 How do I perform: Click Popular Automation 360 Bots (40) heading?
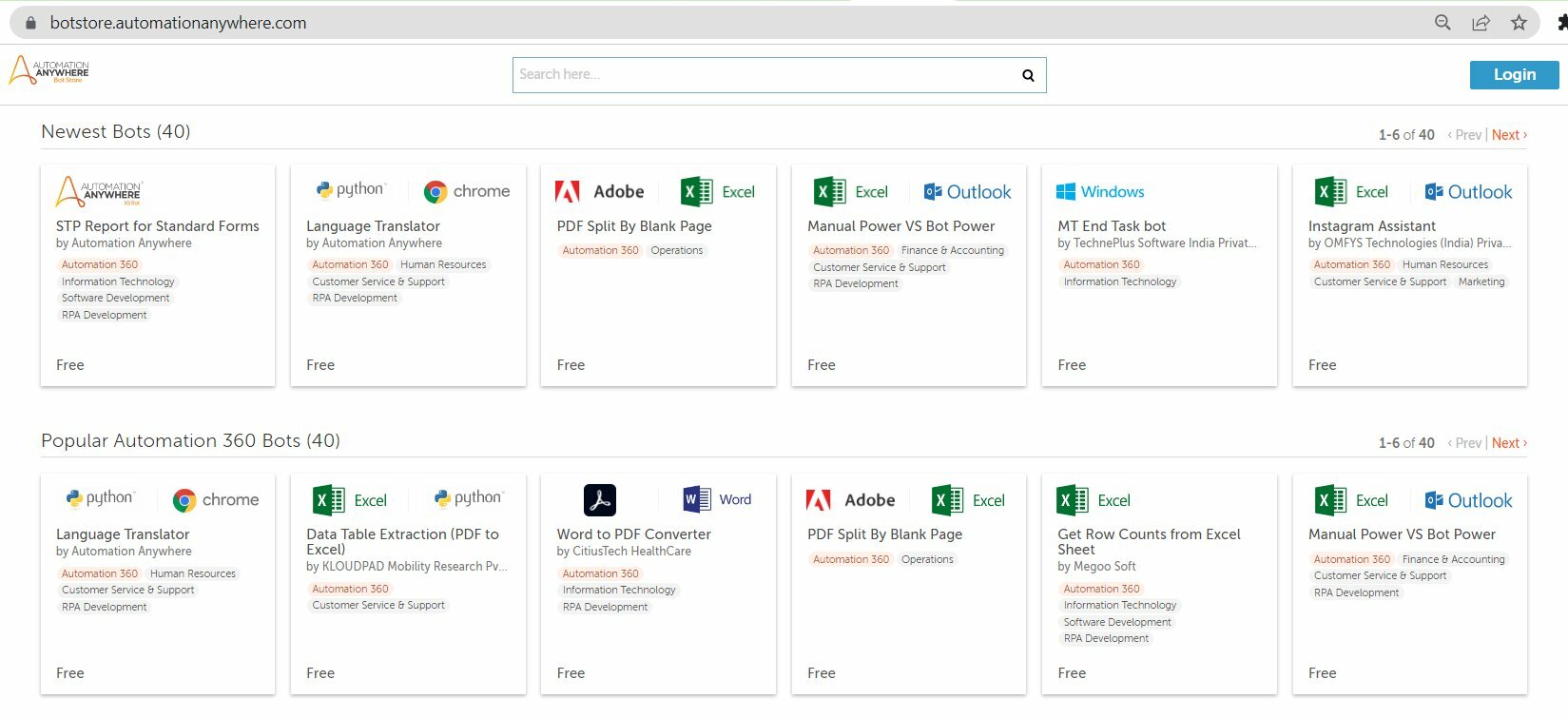click(190, 441)
